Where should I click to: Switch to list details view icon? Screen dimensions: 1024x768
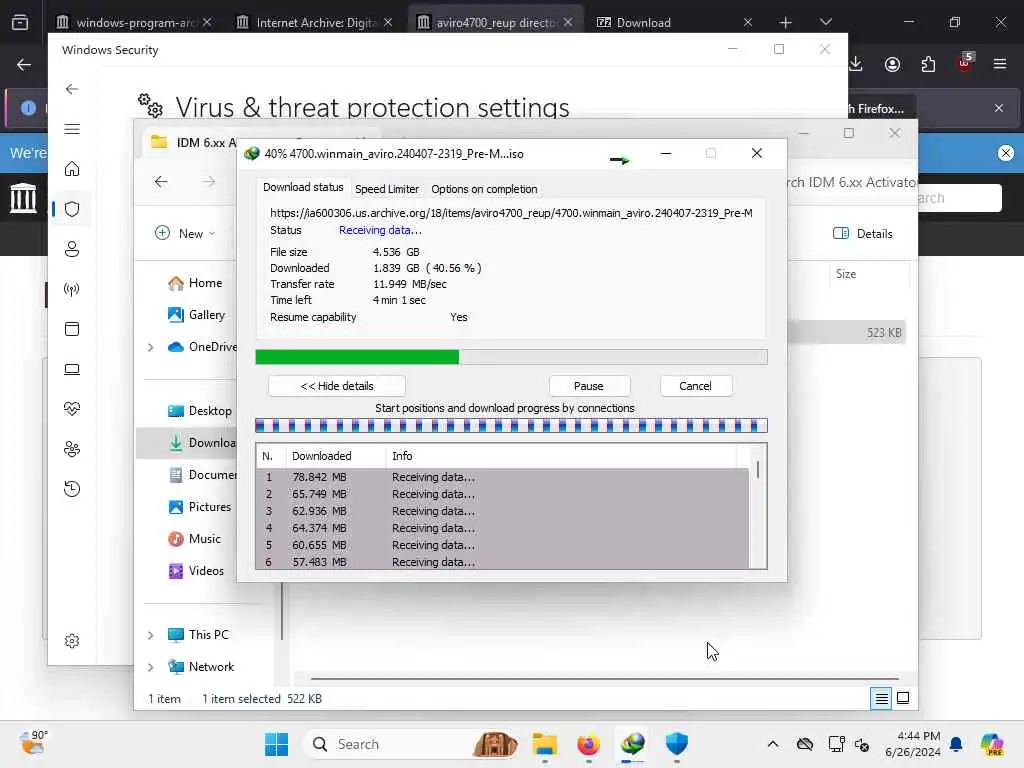(x=881, y=699)
